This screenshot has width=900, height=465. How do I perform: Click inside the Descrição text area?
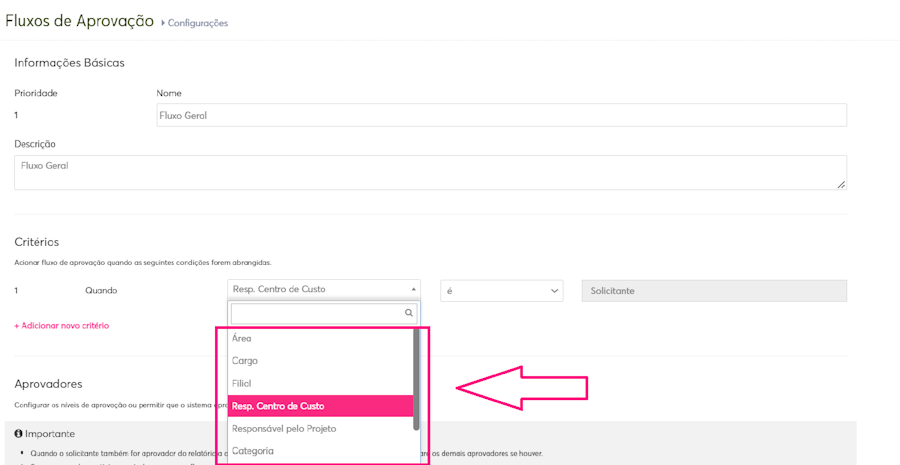(x=430, y=172)
